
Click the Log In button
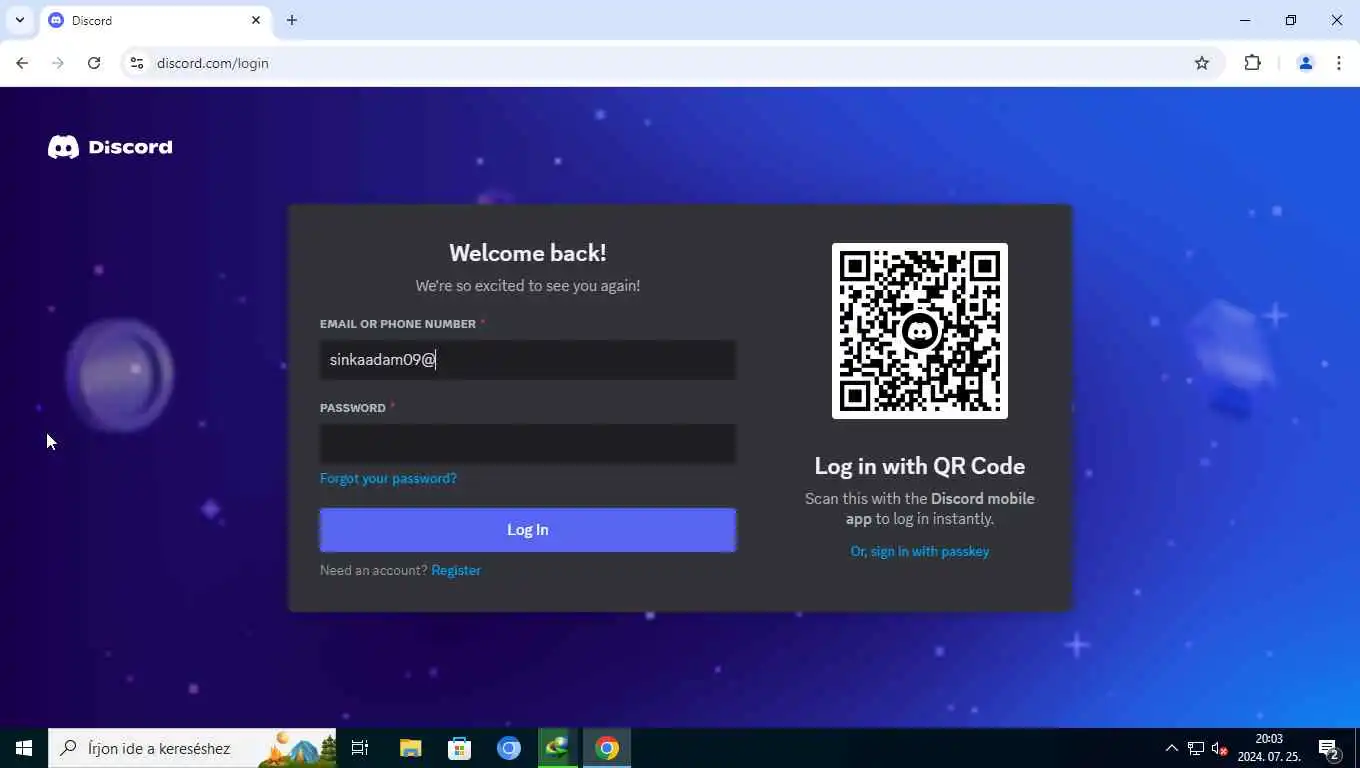[528, 530]
